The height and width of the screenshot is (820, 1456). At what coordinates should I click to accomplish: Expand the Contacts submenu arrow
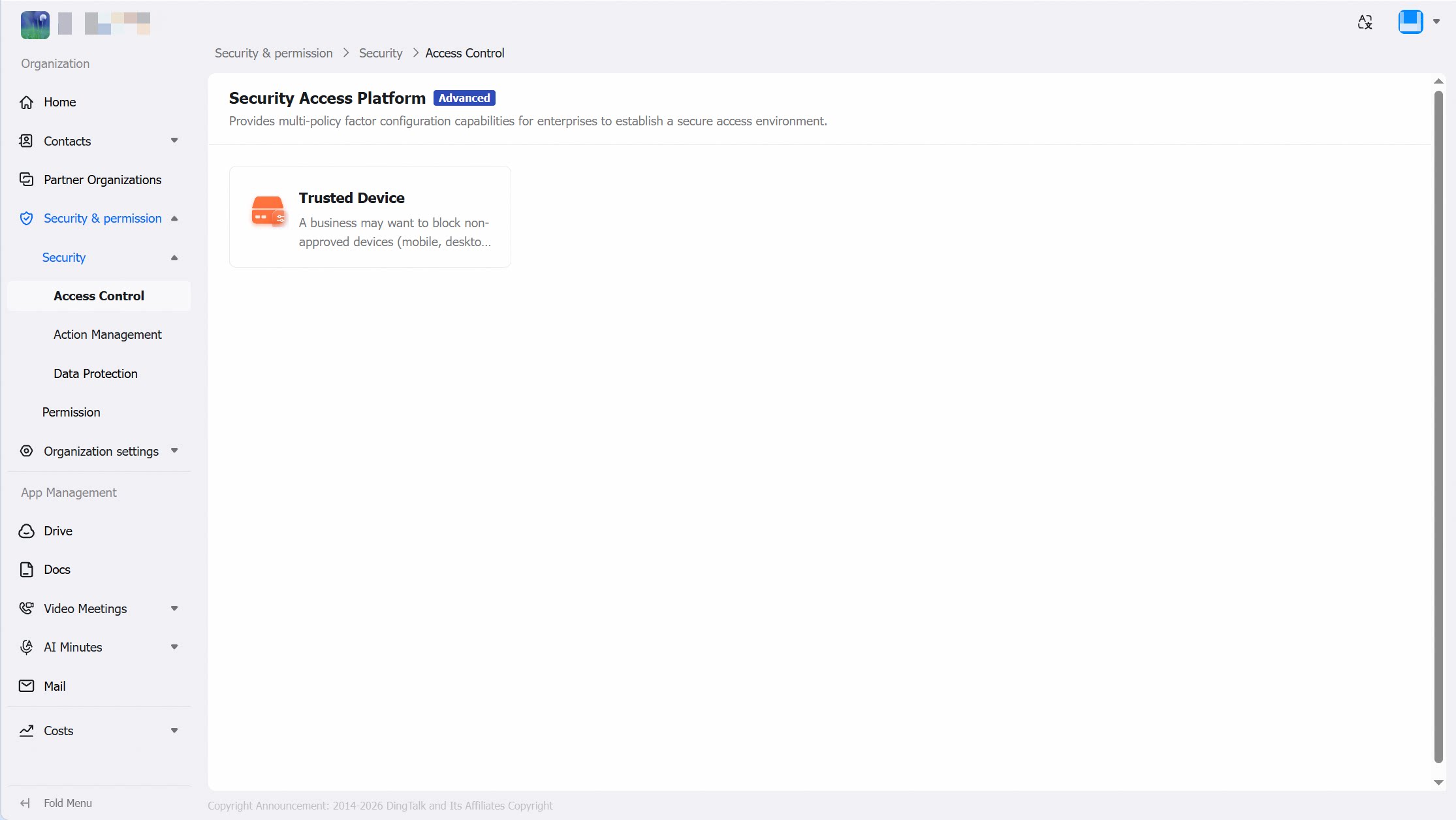point(174,140)
